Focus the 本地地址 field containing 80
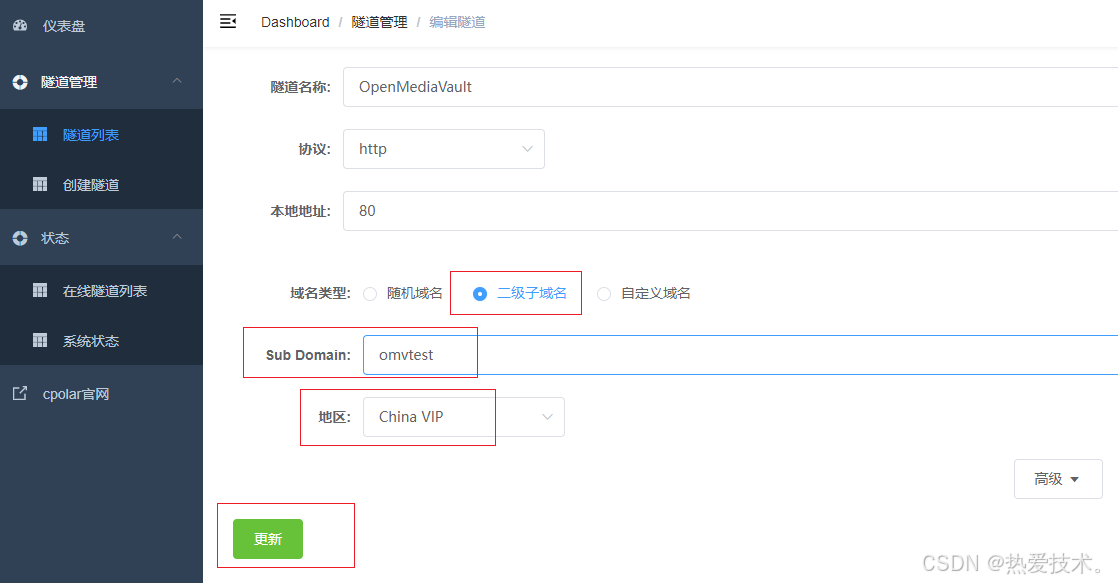This screenshot has width=1118, height=583. tap(730, 211)
